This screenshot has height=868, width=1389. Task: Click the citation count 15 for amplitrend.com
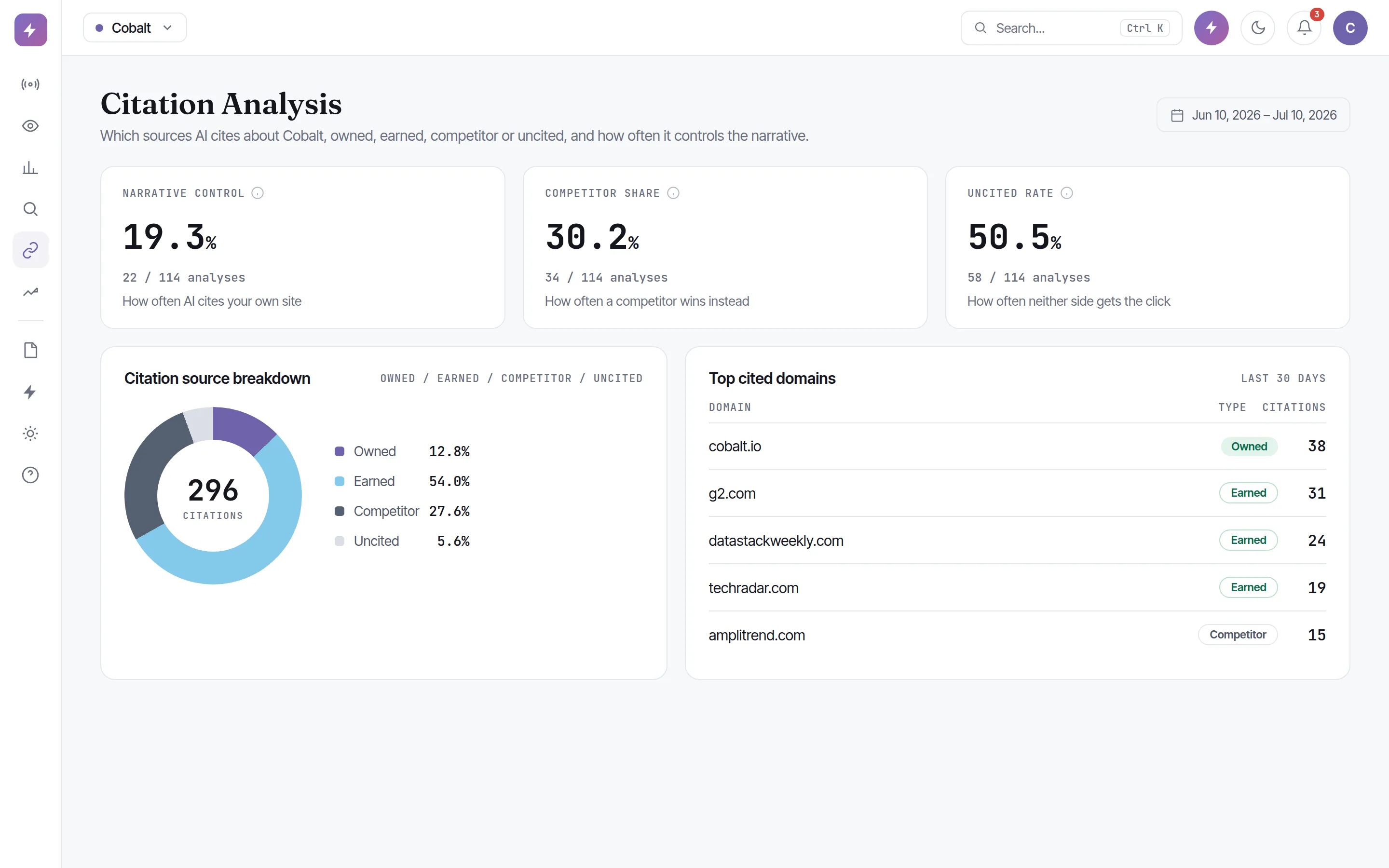[x=1317, y=635]
